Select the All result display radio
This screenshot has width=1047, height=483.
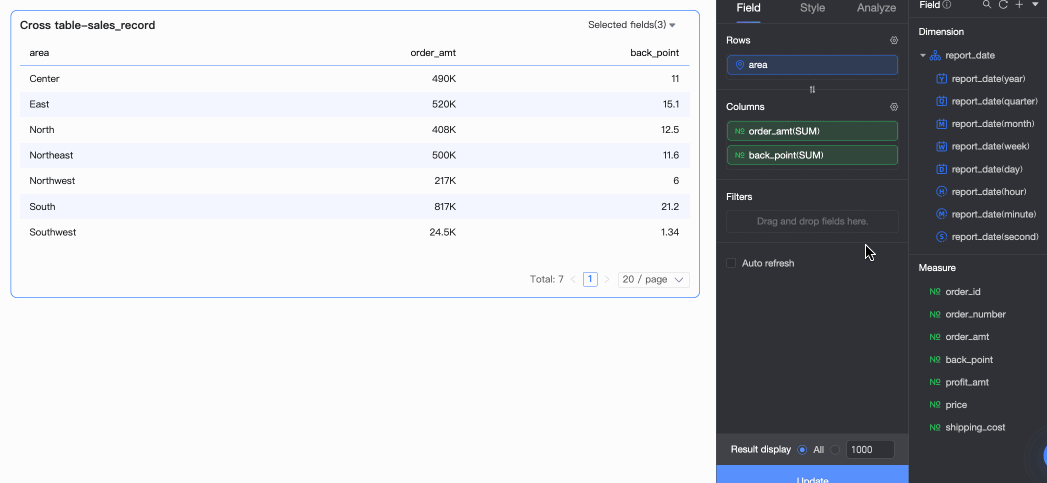pos(802,450)
